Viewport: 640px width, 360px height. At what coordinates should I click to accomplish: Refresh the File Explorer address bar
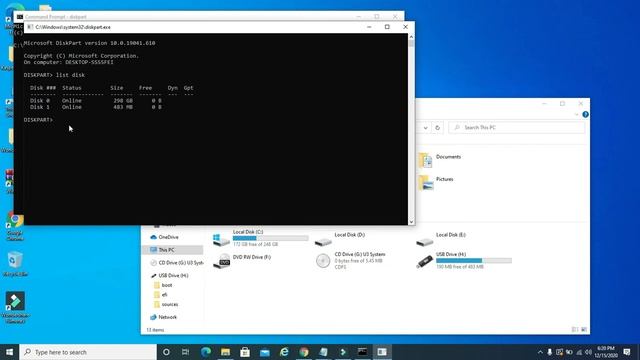(x=437, y=127)
